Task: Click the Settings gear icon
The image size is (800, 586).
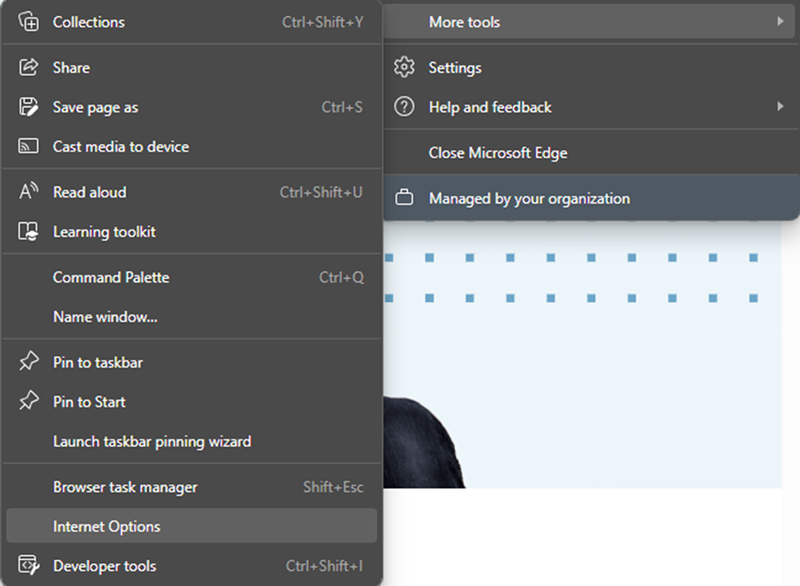Action: tap(404, 67)
